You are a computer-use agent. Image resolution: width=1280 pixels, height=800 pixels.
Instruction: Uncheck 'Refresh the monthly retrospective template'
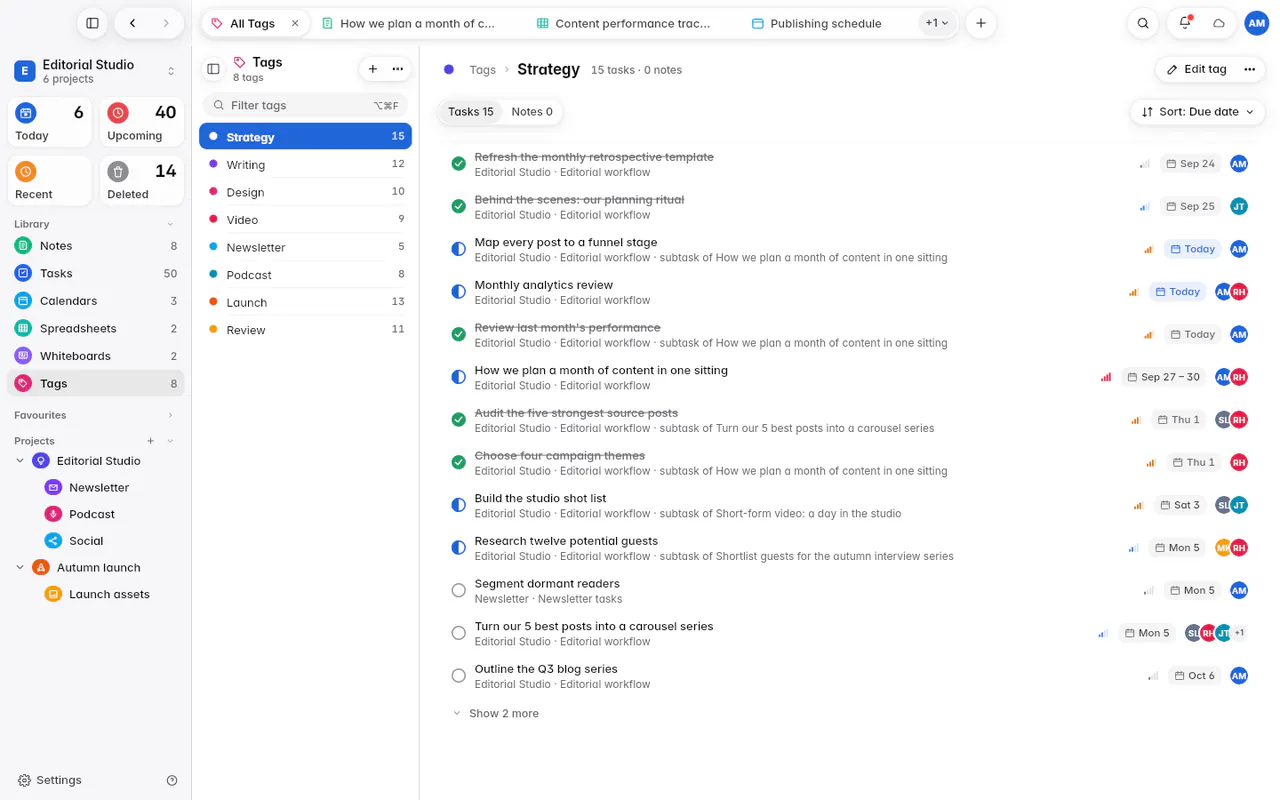tap(459, 164)
